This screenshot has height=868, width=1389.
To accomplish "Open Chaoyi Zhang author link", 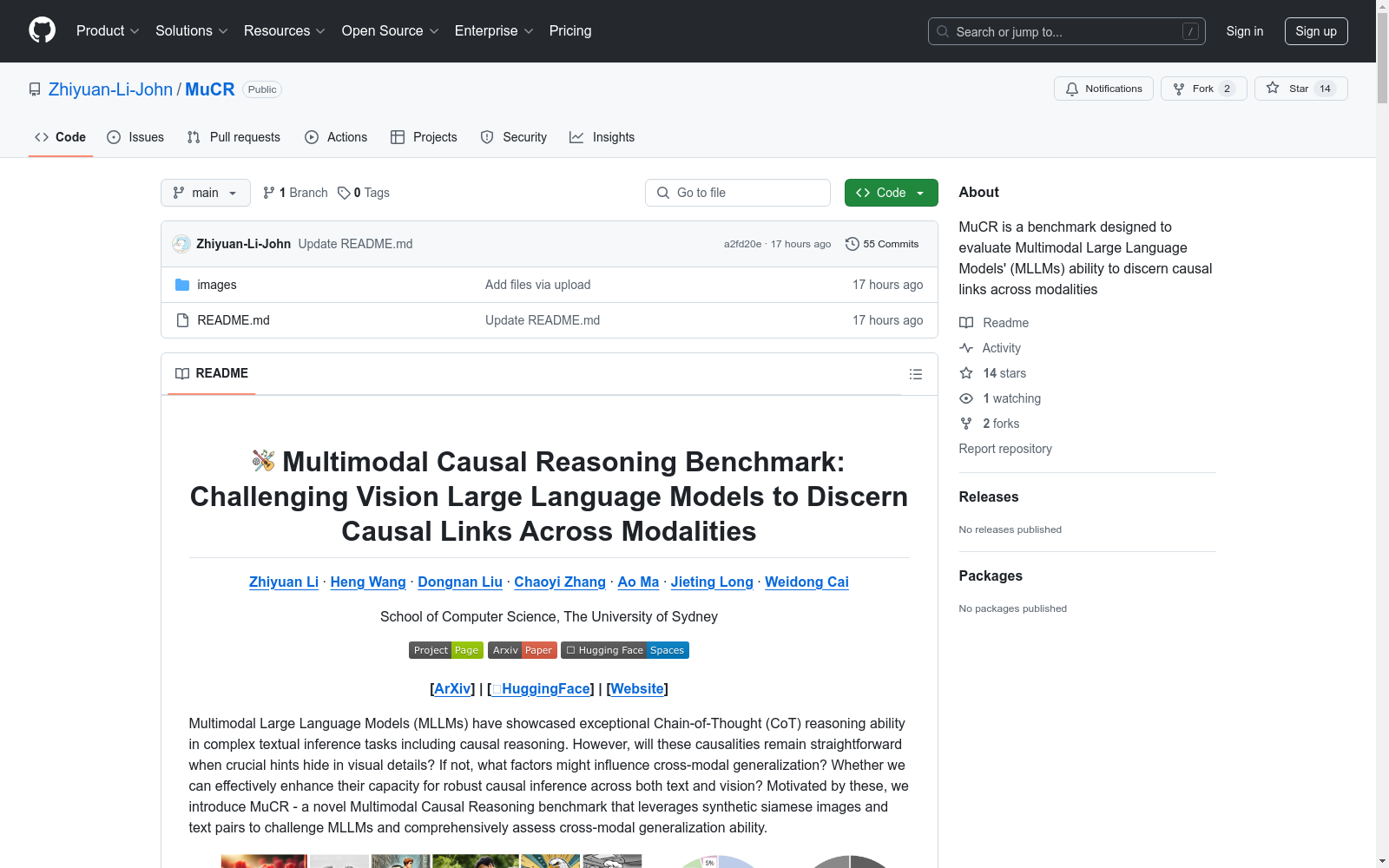I will [560, 582].
